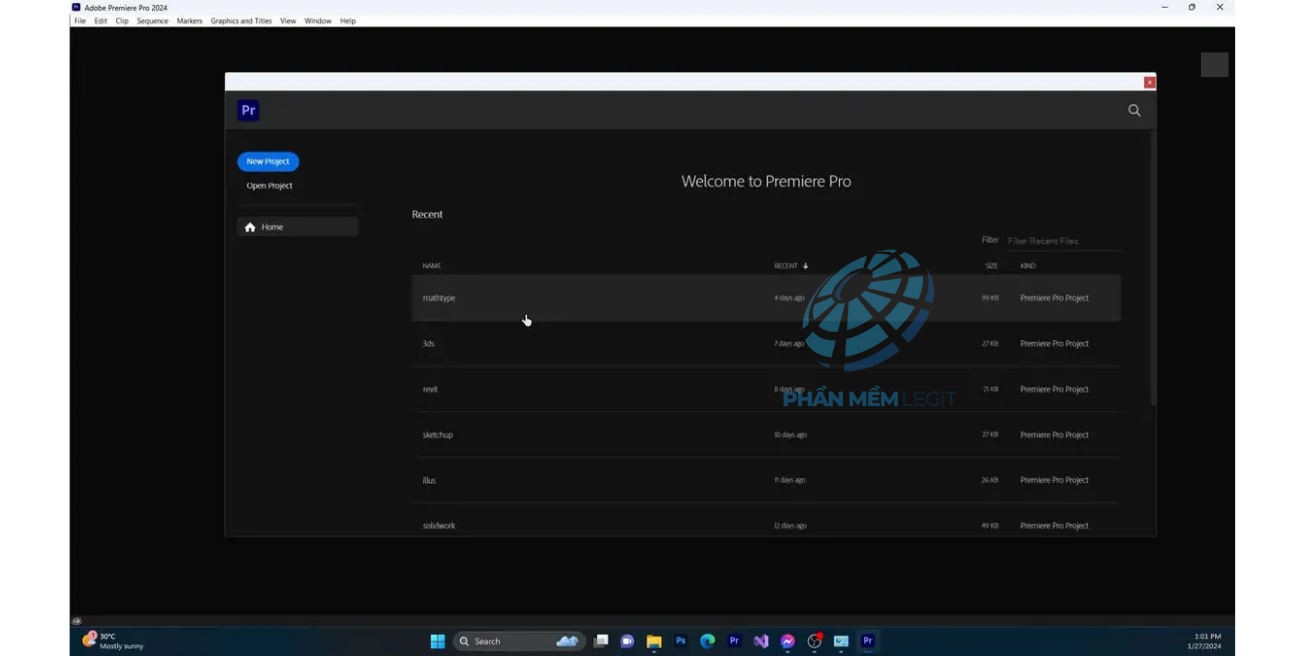The width and height of the screenshot is (1305, 656).
Task: Select Home in the sidebar
Action: (x=297, y=227)
